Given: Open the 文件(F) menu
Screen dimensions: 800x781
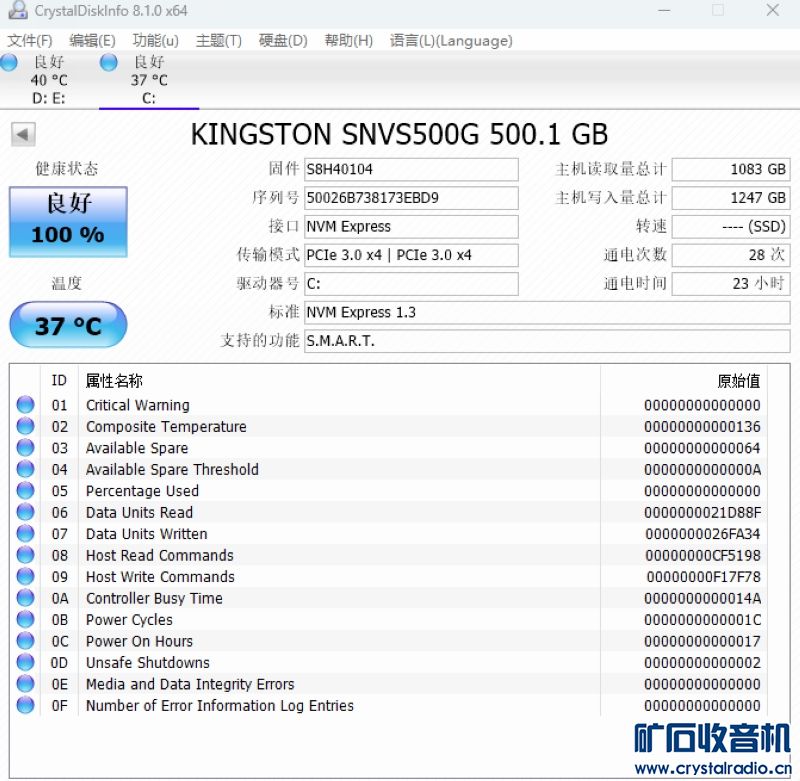Looking at the screenshot, I should click(30, 41).
